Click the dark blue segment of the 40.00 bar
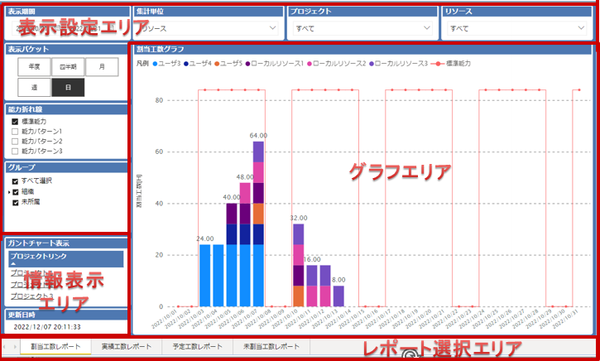 tap(232, 234)
